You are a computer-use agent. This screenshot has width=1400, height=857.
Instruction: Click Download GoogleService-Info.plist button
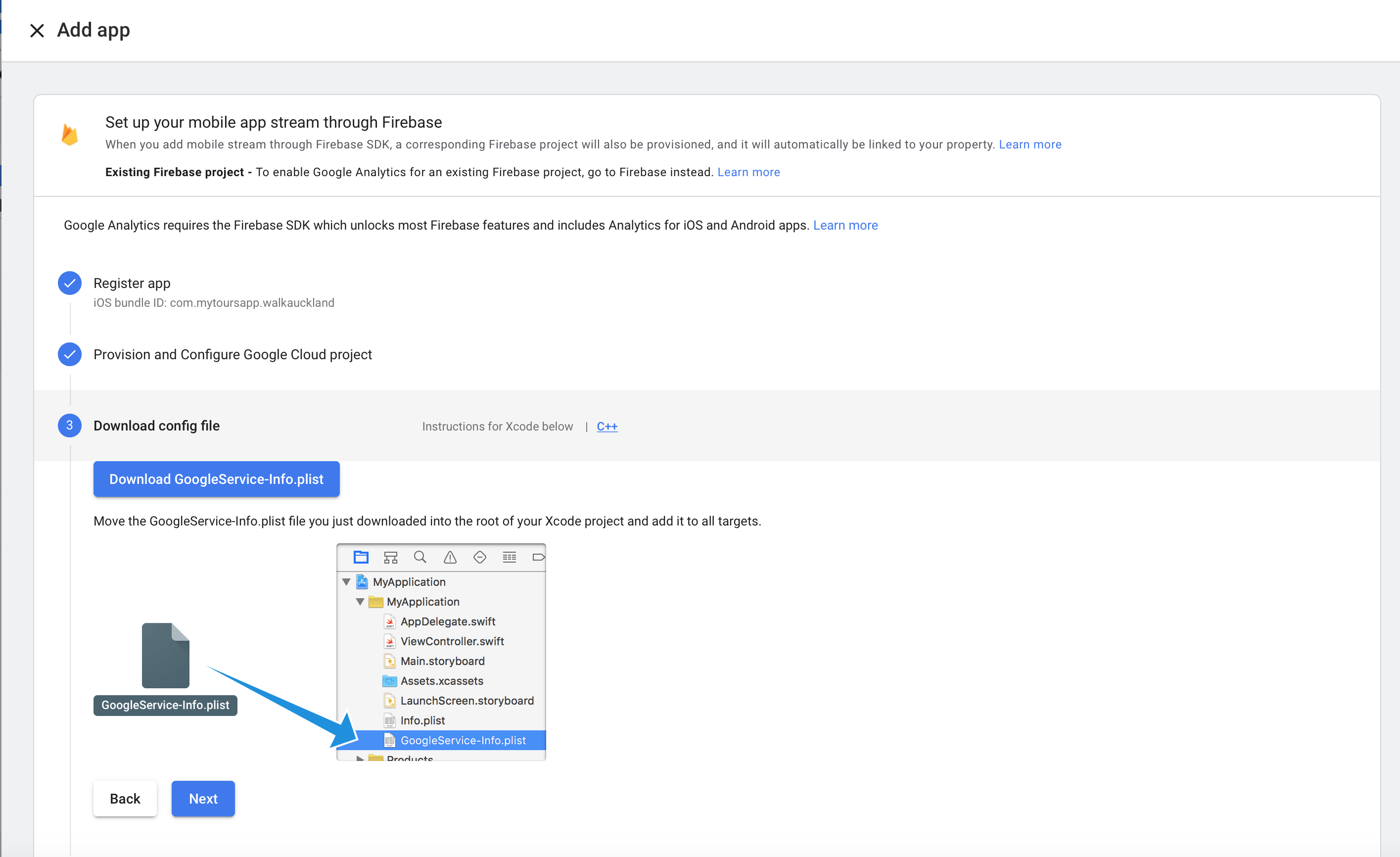tap(216, 479)
